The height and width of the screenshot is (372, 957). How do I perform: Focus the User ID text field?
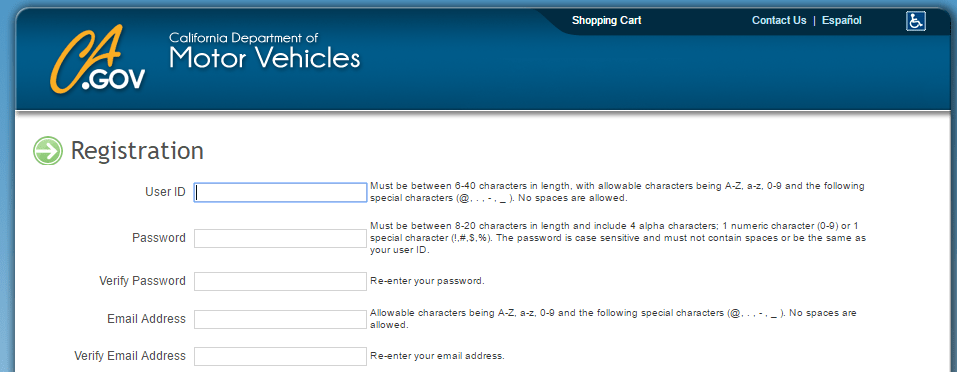pyautogui.click(x=281, y=193)
